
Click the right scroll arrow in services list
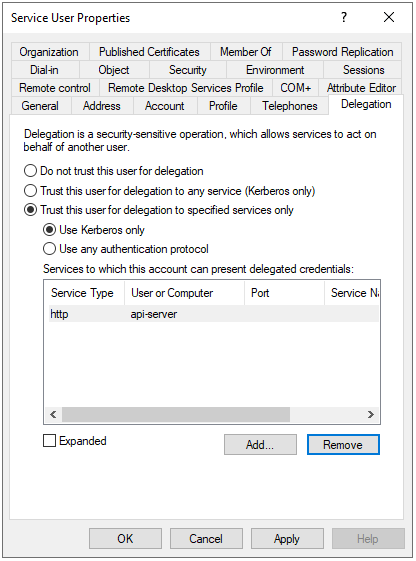371,415
